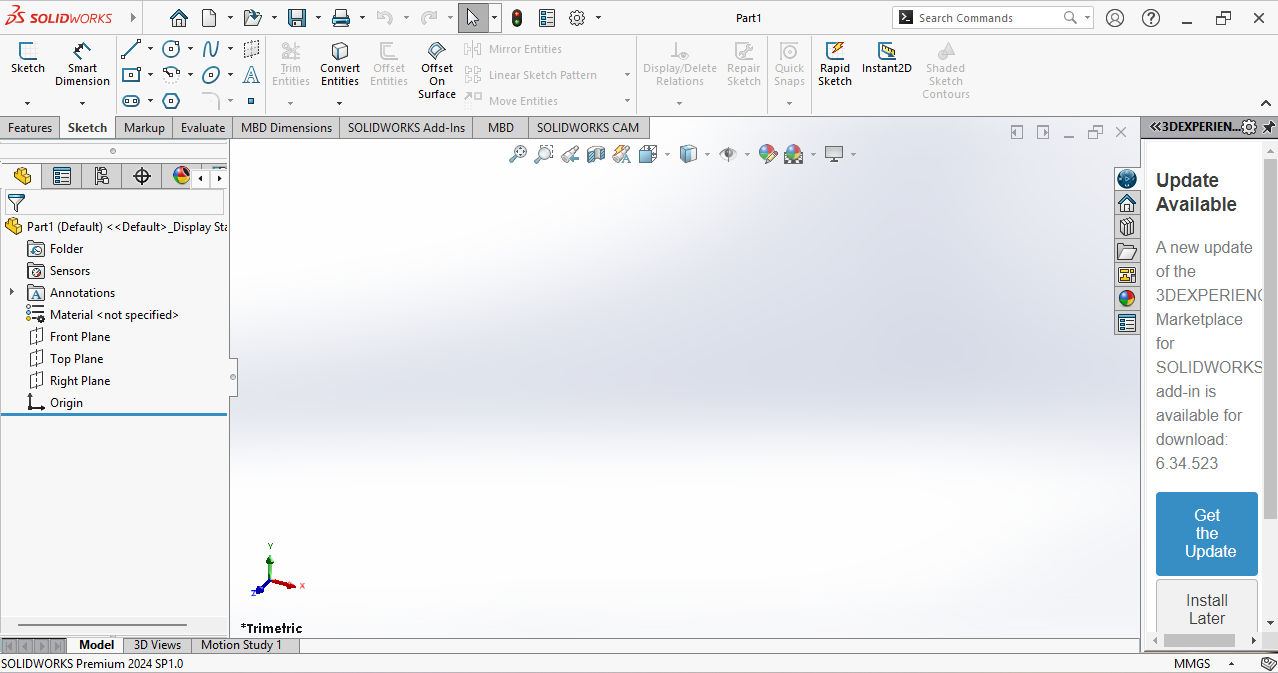Click the New document icon
Image resolution: width=1278 pixels, height=673 pixels.
point(209,18)
